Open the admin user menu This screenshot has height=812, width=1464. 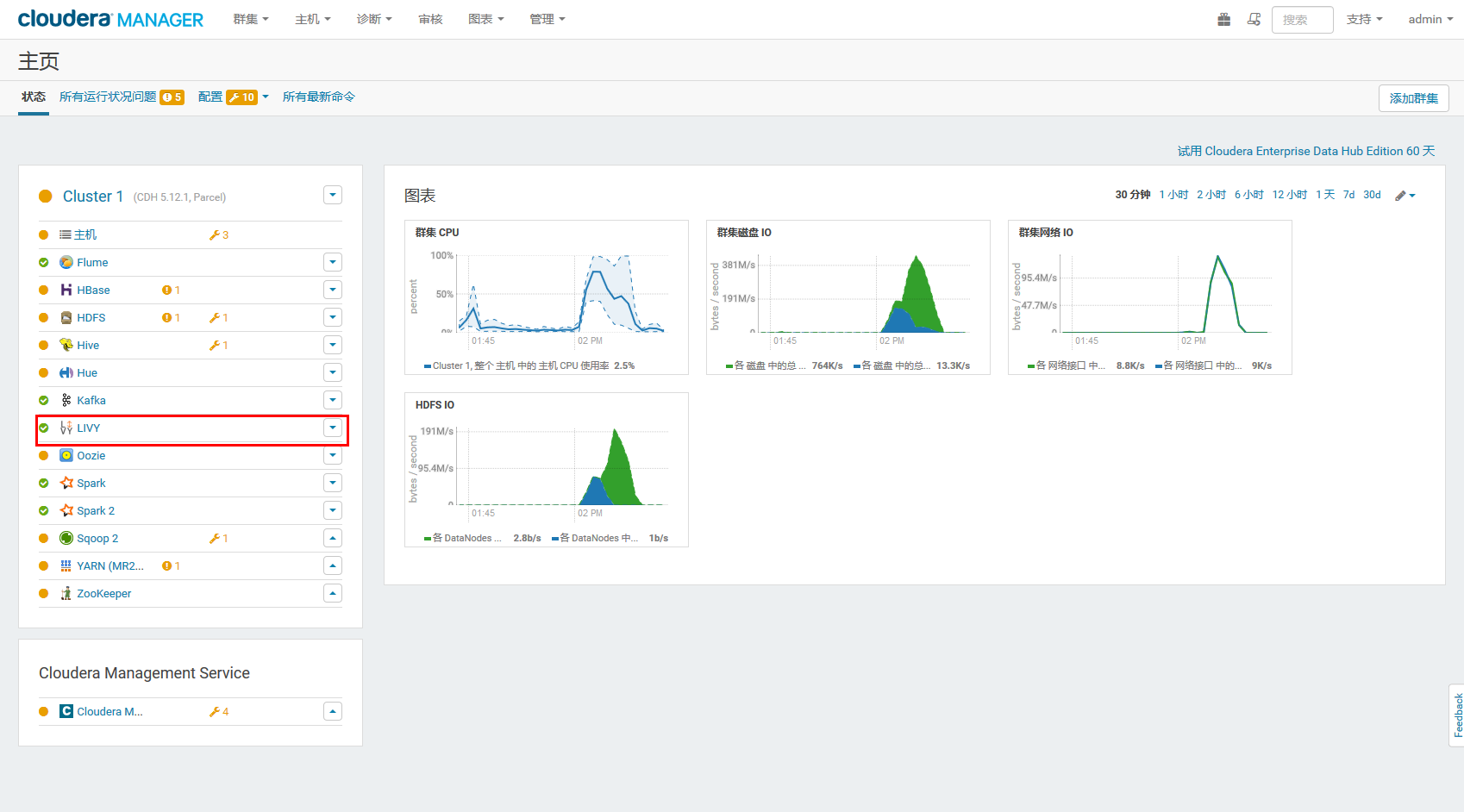click(1430, 19)
